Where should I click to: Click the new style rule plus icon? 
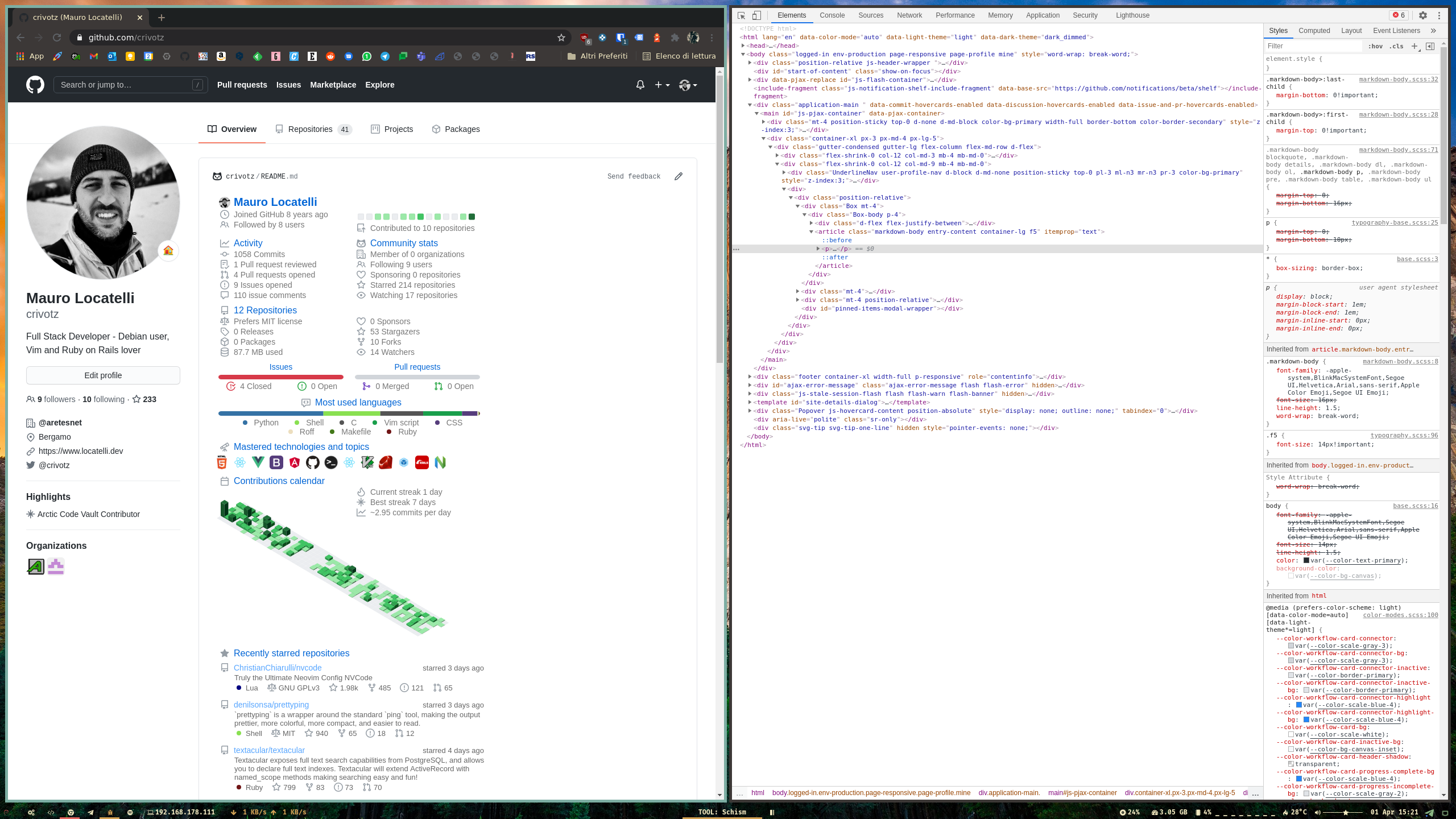(1414, 46)
